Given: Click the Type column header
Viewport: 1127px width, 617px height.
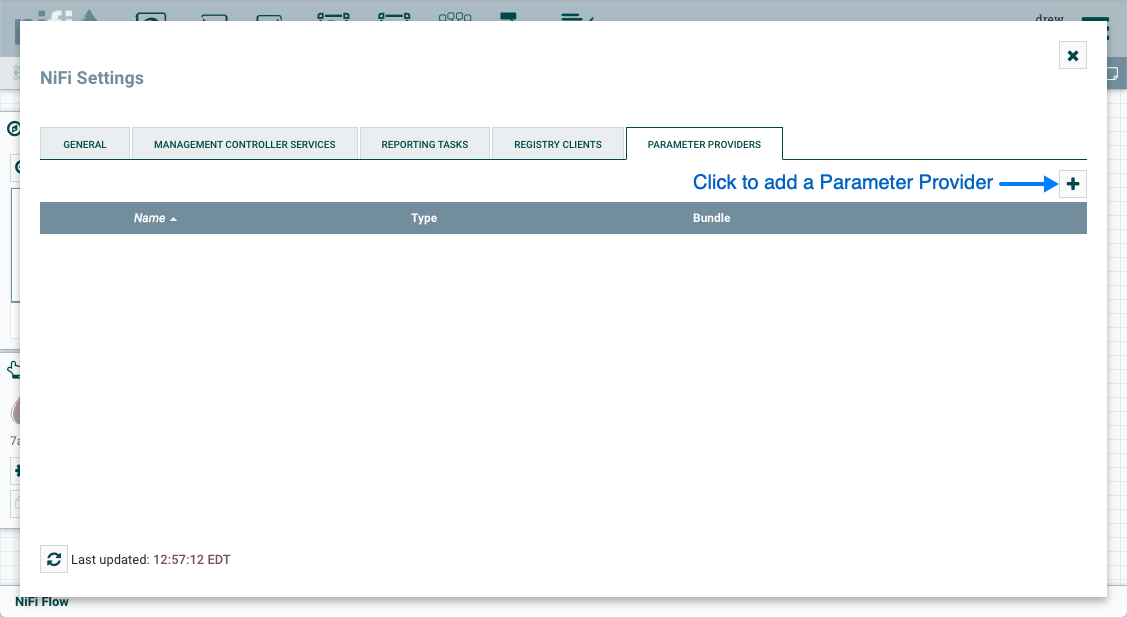Looking at the screenshot, I should coord(424,218).
